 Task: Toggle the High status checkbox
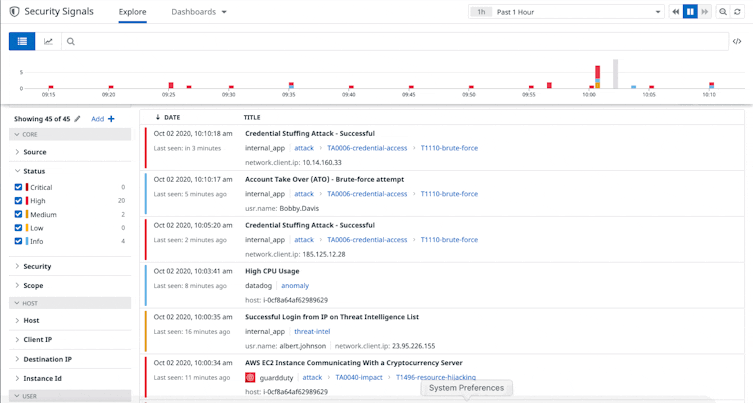coord(18,201)
